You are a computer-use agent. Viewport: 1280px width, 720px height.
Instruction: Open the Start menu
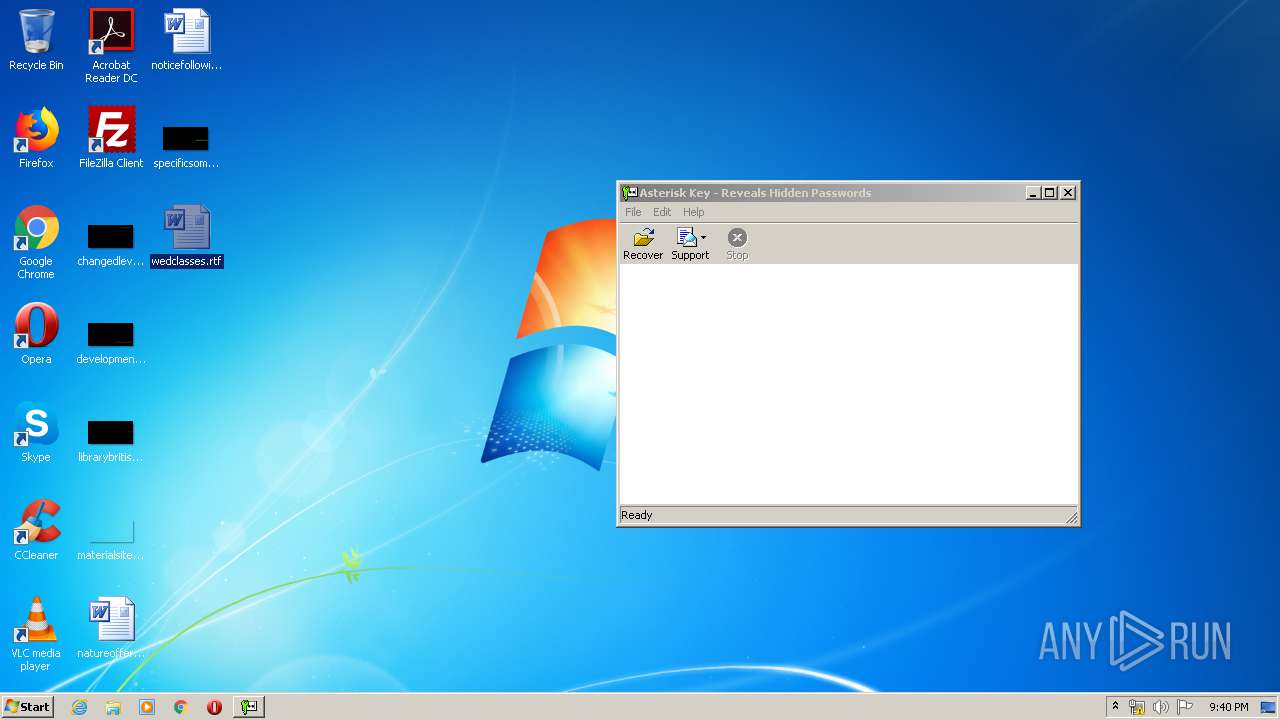pyautogui.click(x=27, y=706)
